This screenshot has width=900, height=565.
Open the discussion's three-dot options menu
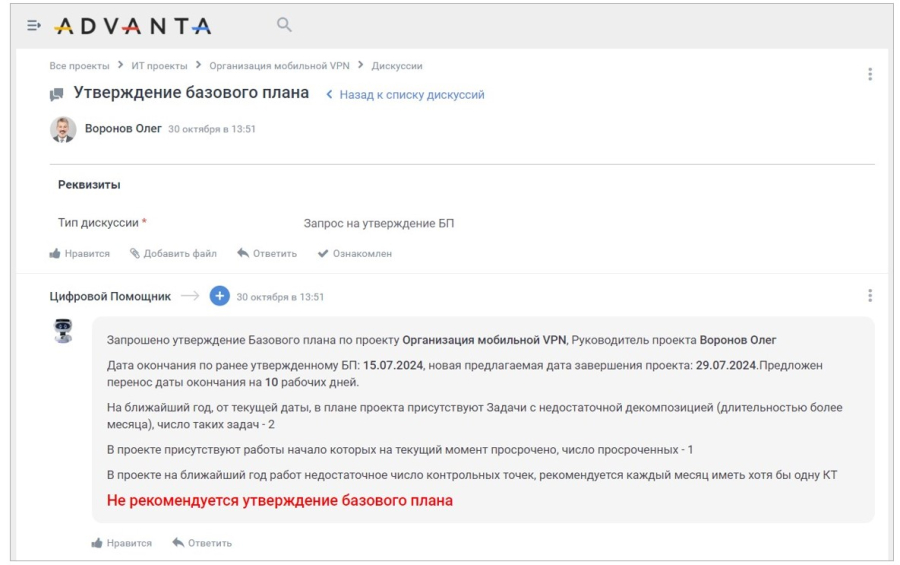point(870,74)
